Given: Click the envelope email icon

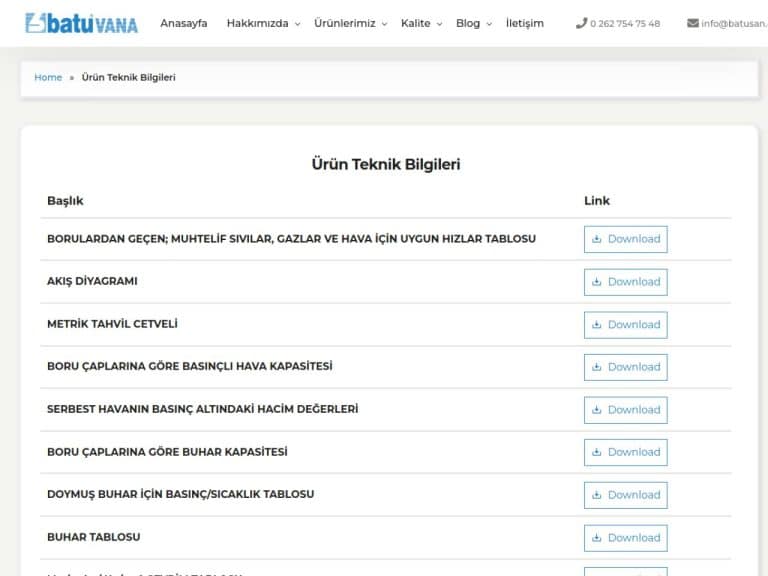Looking at the screenshot, I should pos(693,23).
